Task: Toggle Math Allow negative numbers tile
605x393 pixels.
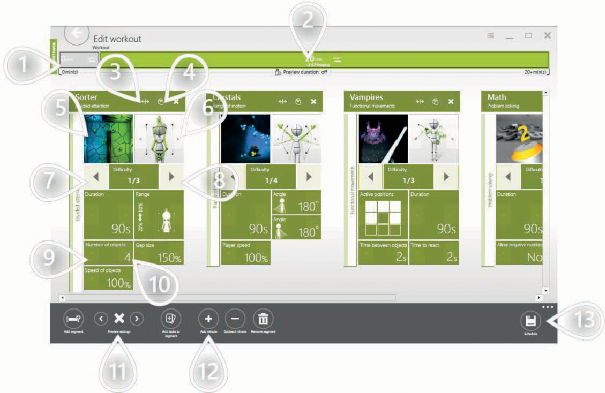Action: point(519,253)
